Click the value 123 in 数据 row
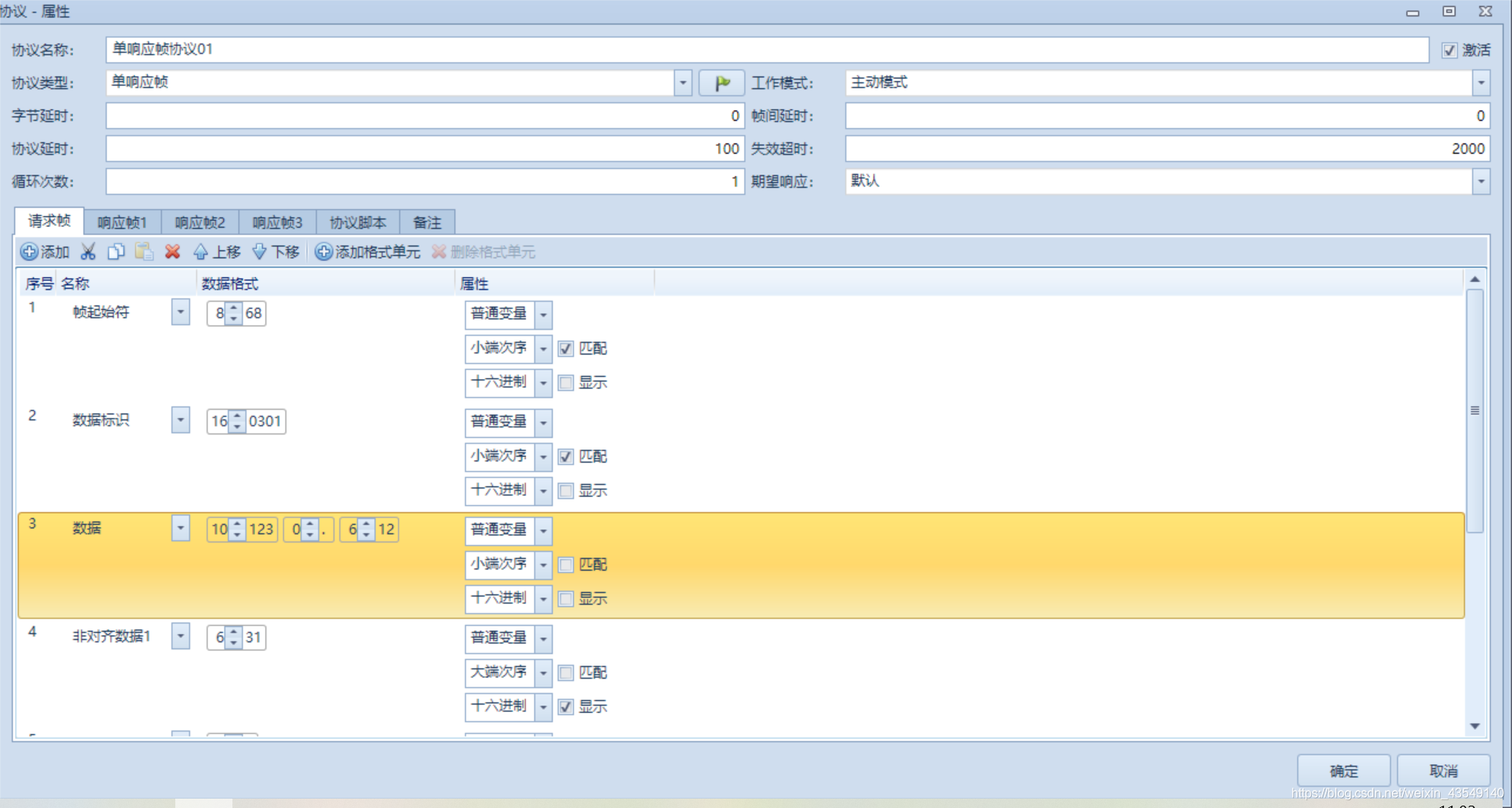Viewport: 1512px width, 808px height. pos(261,529)
